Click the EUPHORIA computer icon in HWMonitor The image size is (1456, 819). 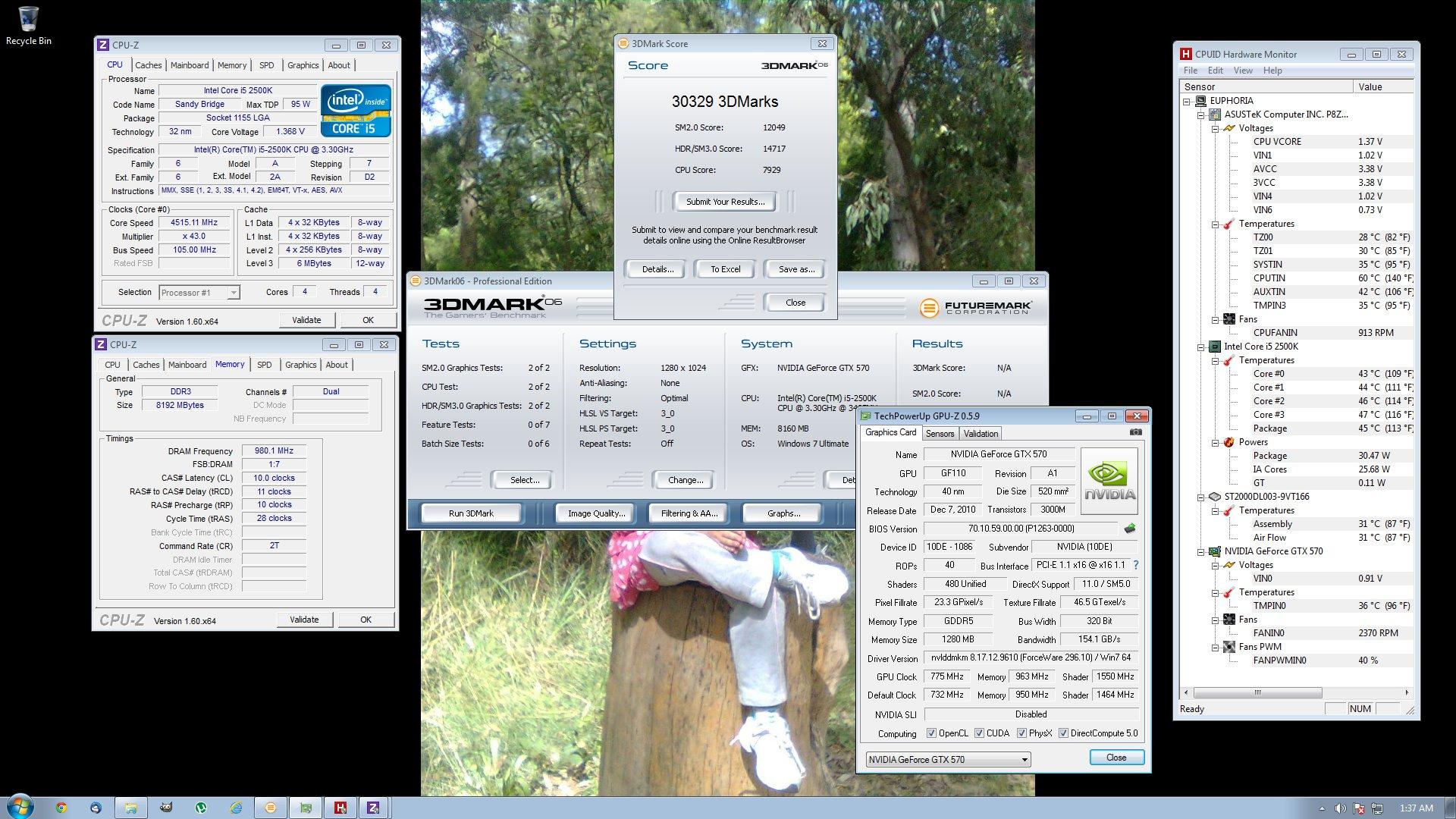1201,101
